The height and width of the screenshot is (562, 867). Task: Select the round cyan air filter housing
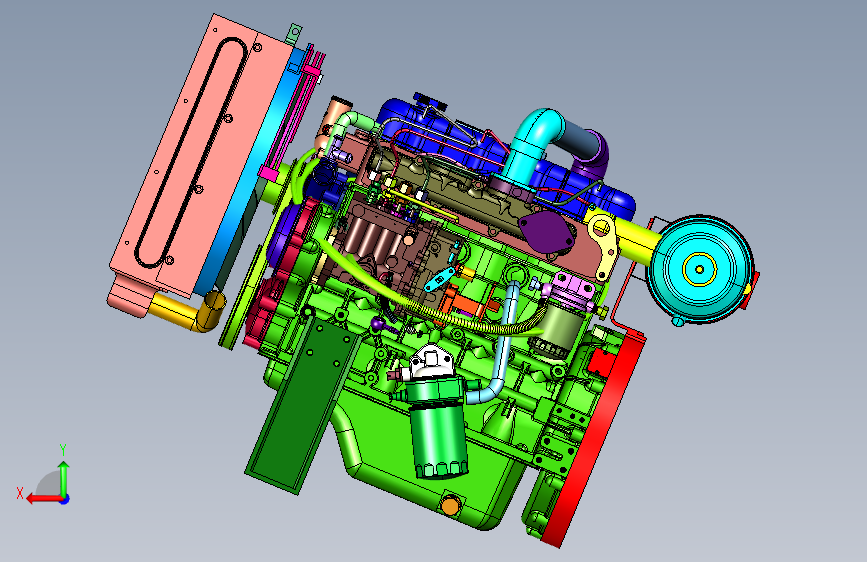click(700, 269)
